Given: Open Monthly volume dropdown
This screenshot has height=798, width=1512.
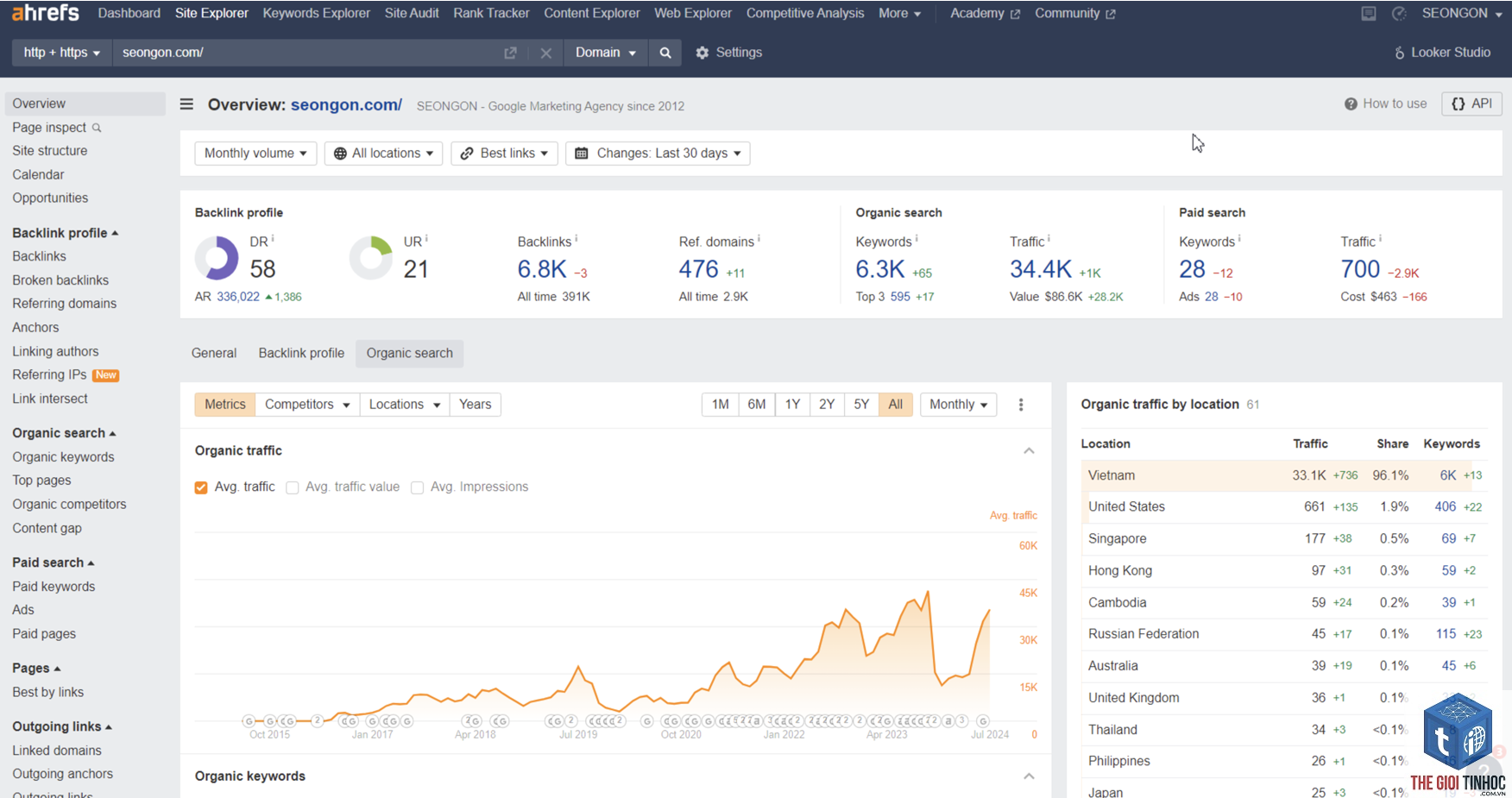Looking at the screenshot, I should click(255, 154).
